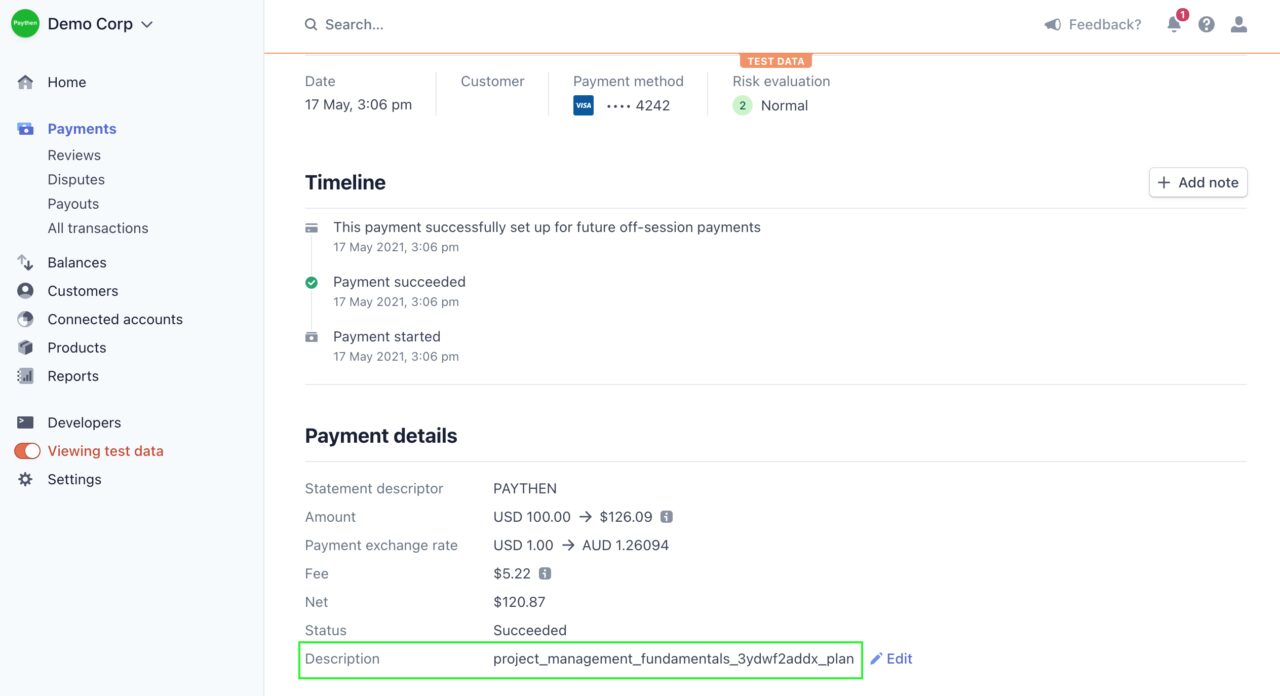Switch off the Viewing test data toggle
The height and width of the screenshot is (696, 1280).
(27, 451)
